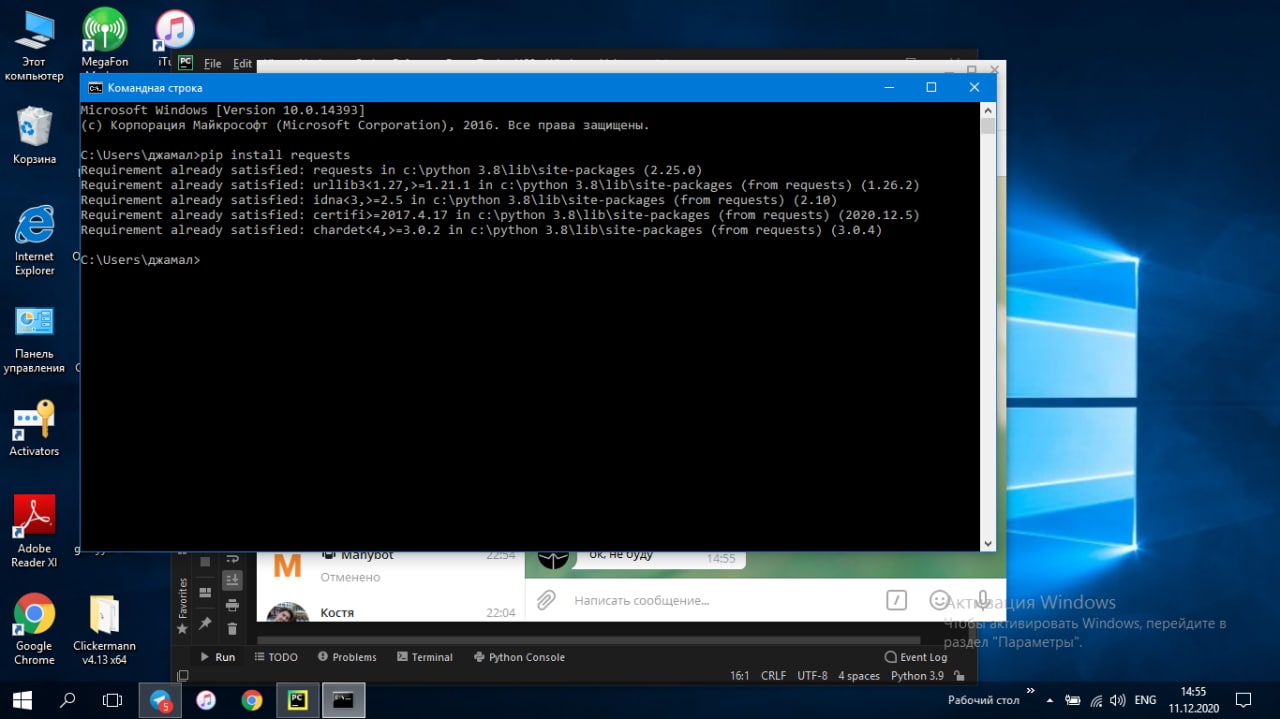Open the bot commands slash icon in Telegram
This screenshot has width=1280, height=719.
click(896, 600)
